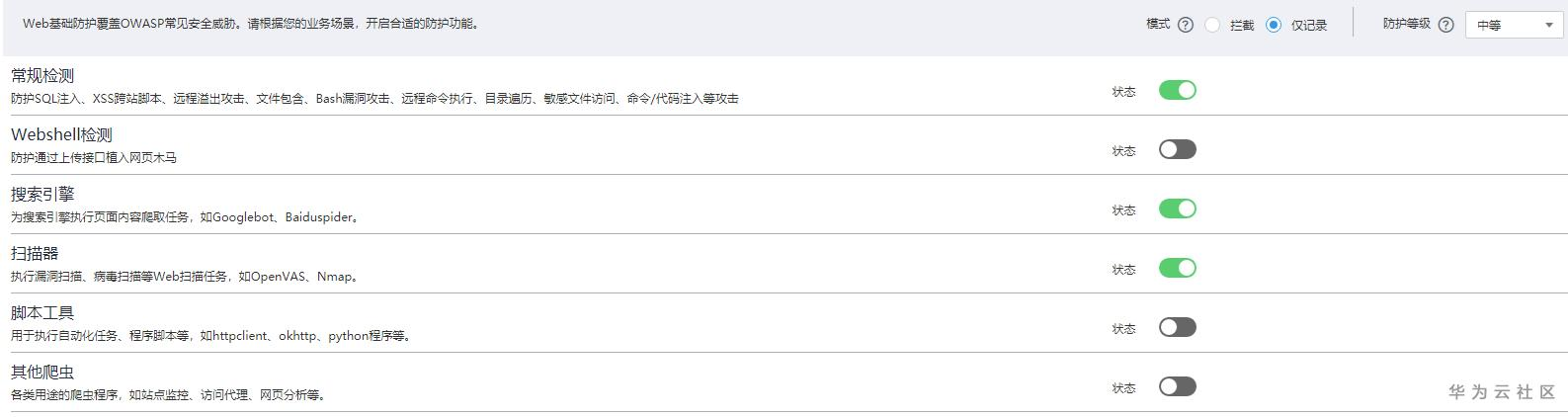Turn off the 搜索引擎 toggle

pos(1177,208)
